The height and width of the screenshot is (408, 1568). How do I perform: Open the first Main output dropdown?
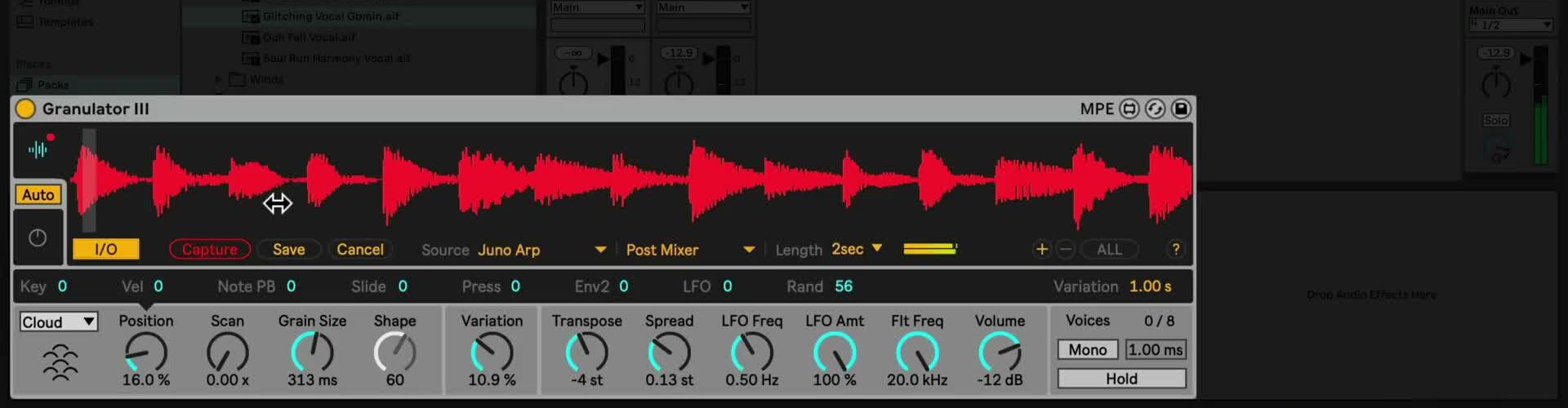598,7
